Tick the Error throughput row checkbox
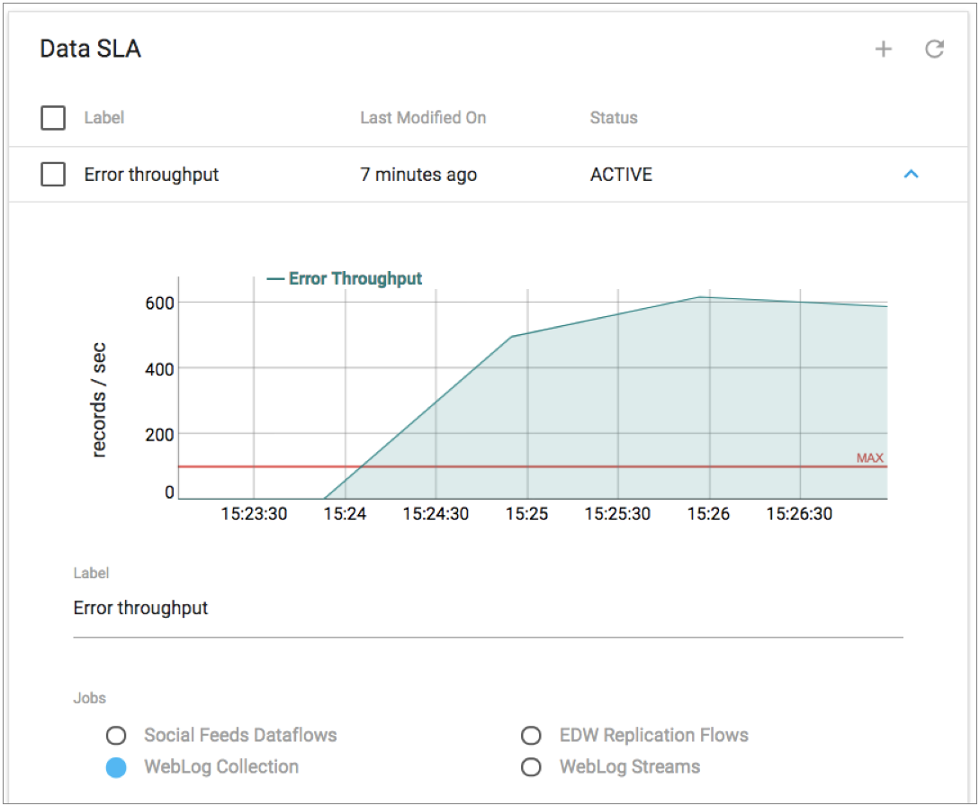This screenshot has height=806, width=979. [53, 174]
